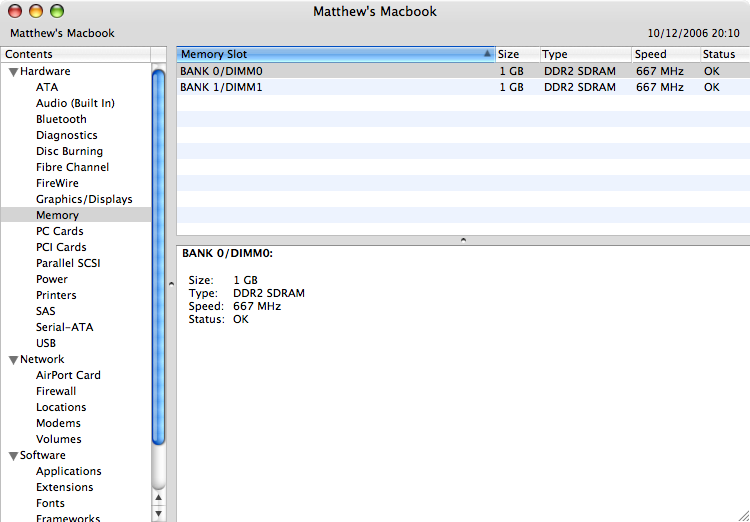Select ATA in the Hardware list
The height and width of the screenshot is (522, 750).
coord(47,88)
